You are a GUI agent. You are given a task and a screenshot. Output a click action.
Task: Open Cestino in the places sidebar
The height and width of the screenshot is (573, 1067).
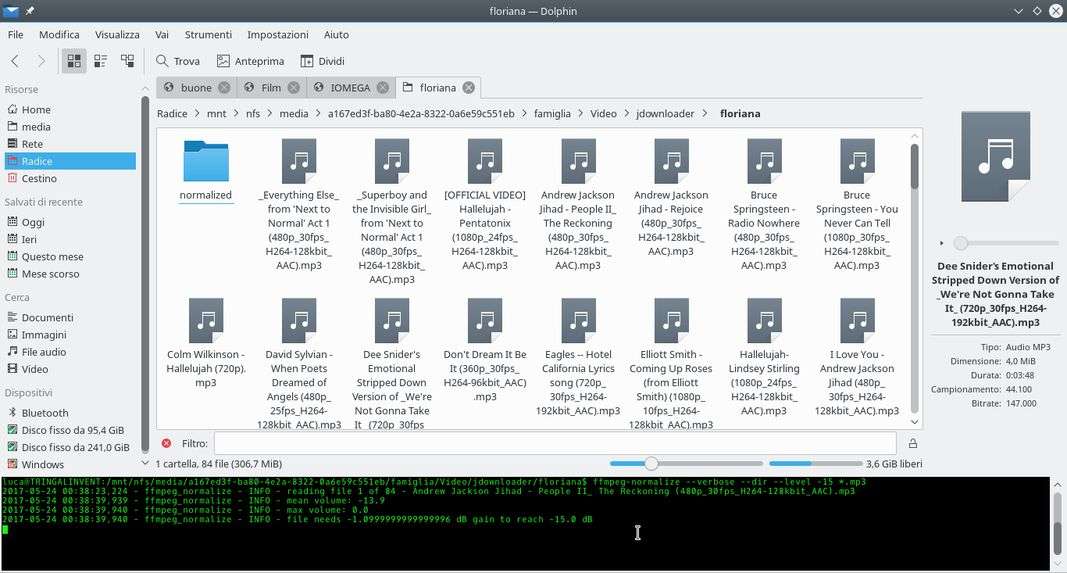coord(40,178)
